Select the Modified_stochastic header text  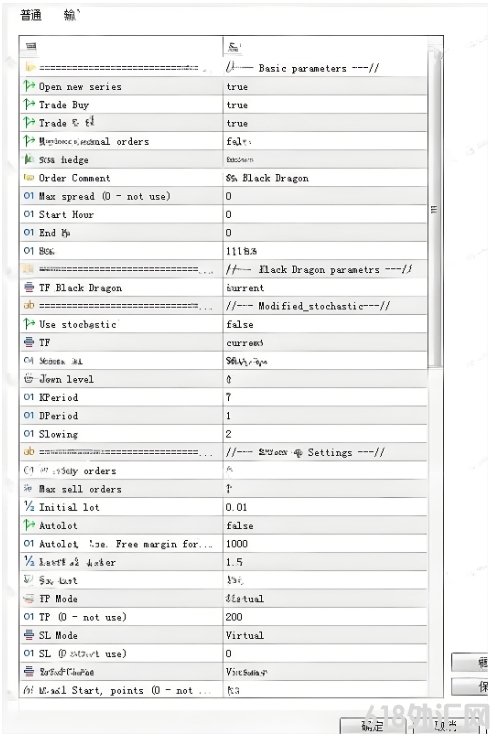click(x=308, y=306)
